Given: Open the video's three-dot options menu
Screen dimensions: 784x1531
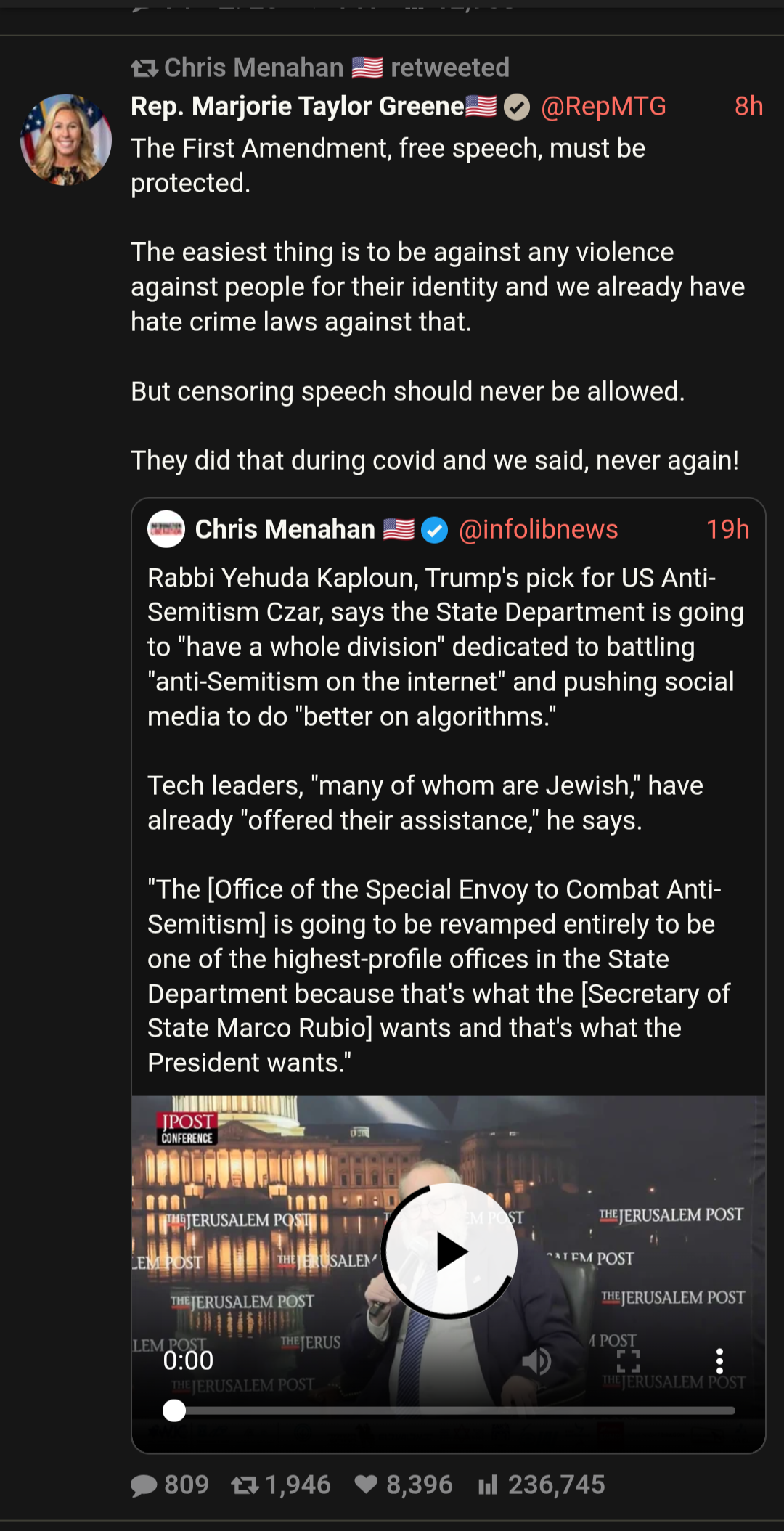Looking at the screenshot, I should (719, 1361).
